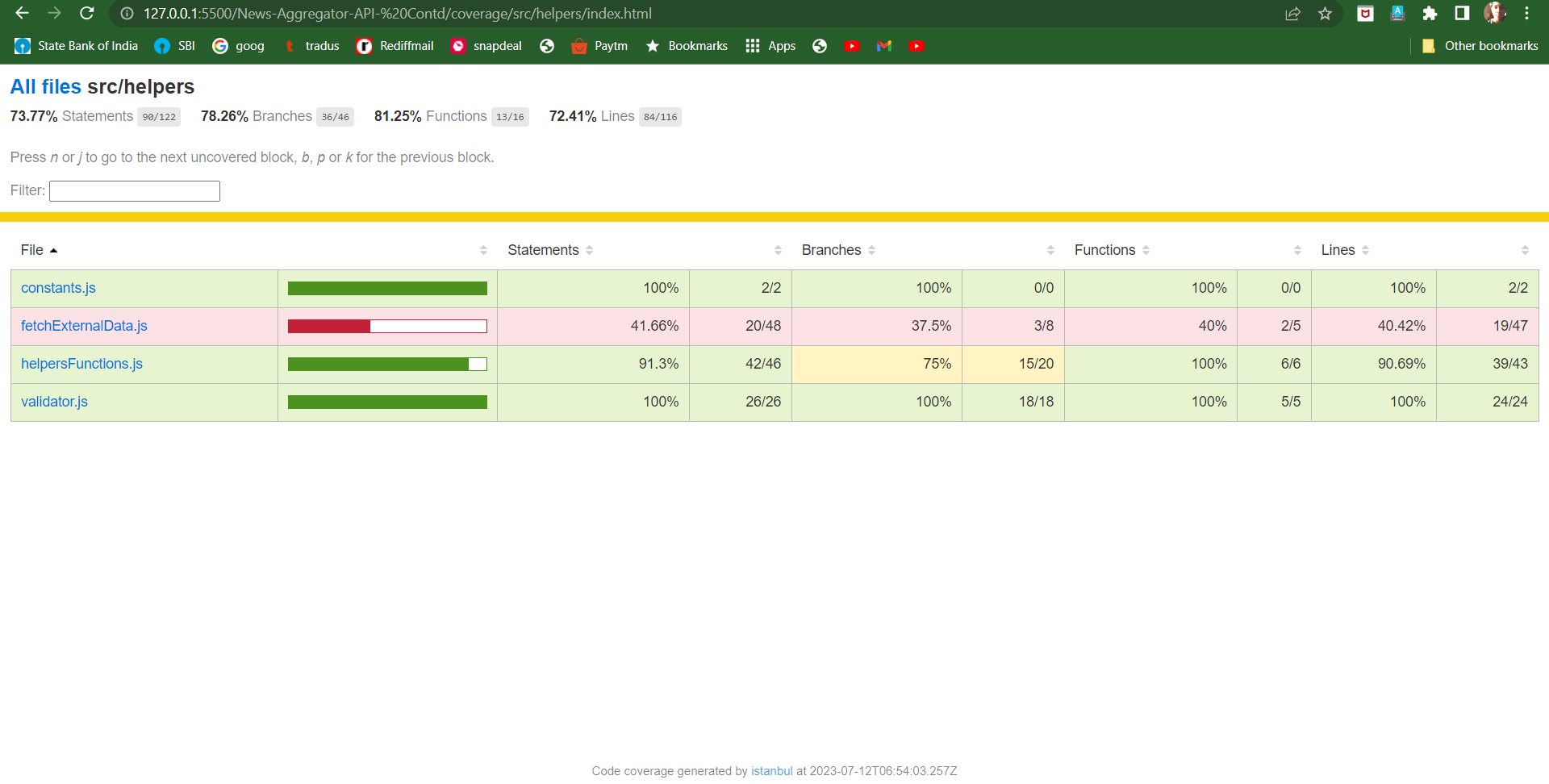1549x784 pixels.
Task: Click the 90.69% lines cell
Action: tap(1374, 364)
